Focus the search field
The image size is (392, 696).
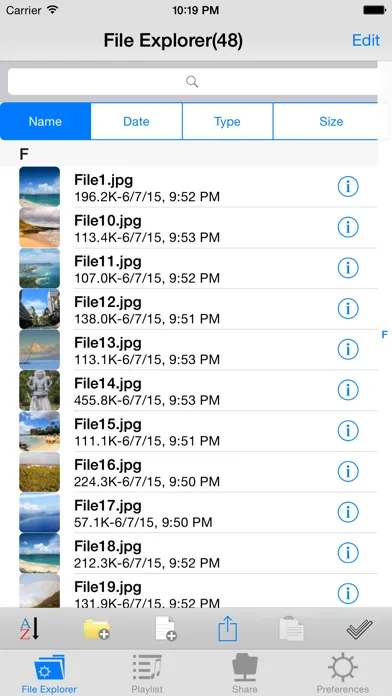193,82
